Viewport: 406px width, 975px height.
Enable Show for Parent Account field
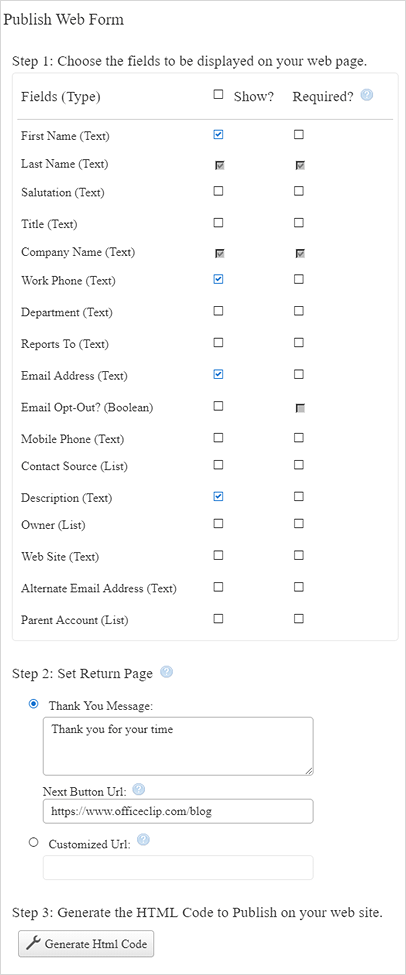tap(218, 619)
